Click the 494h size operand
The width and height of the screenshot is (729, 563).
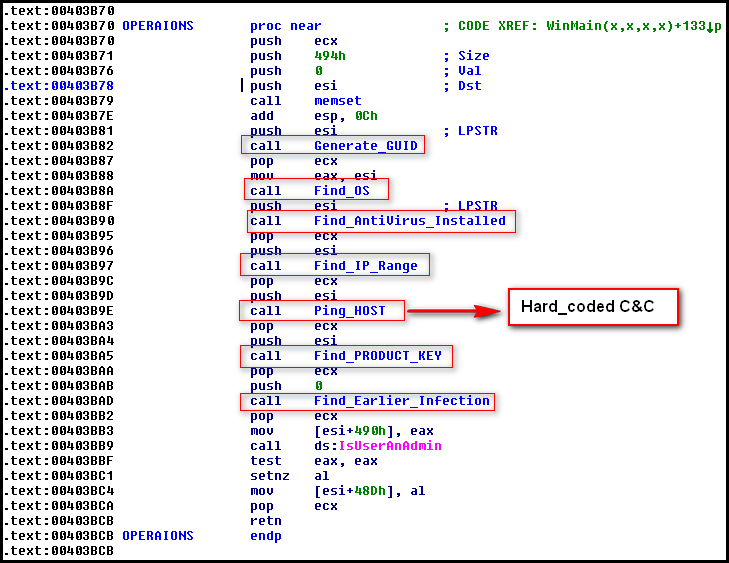coord(329,56)
